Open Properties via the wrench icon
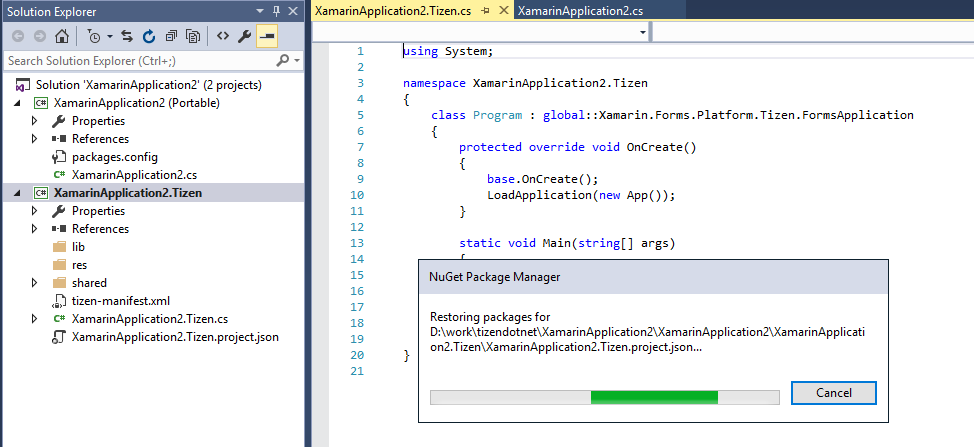The height and width of the screenshot is (447, 974). coord(245,37)
